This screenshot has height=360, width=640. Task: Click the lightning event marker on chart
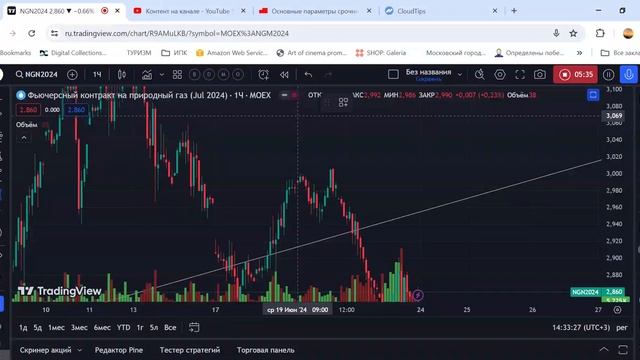point(418,295)
